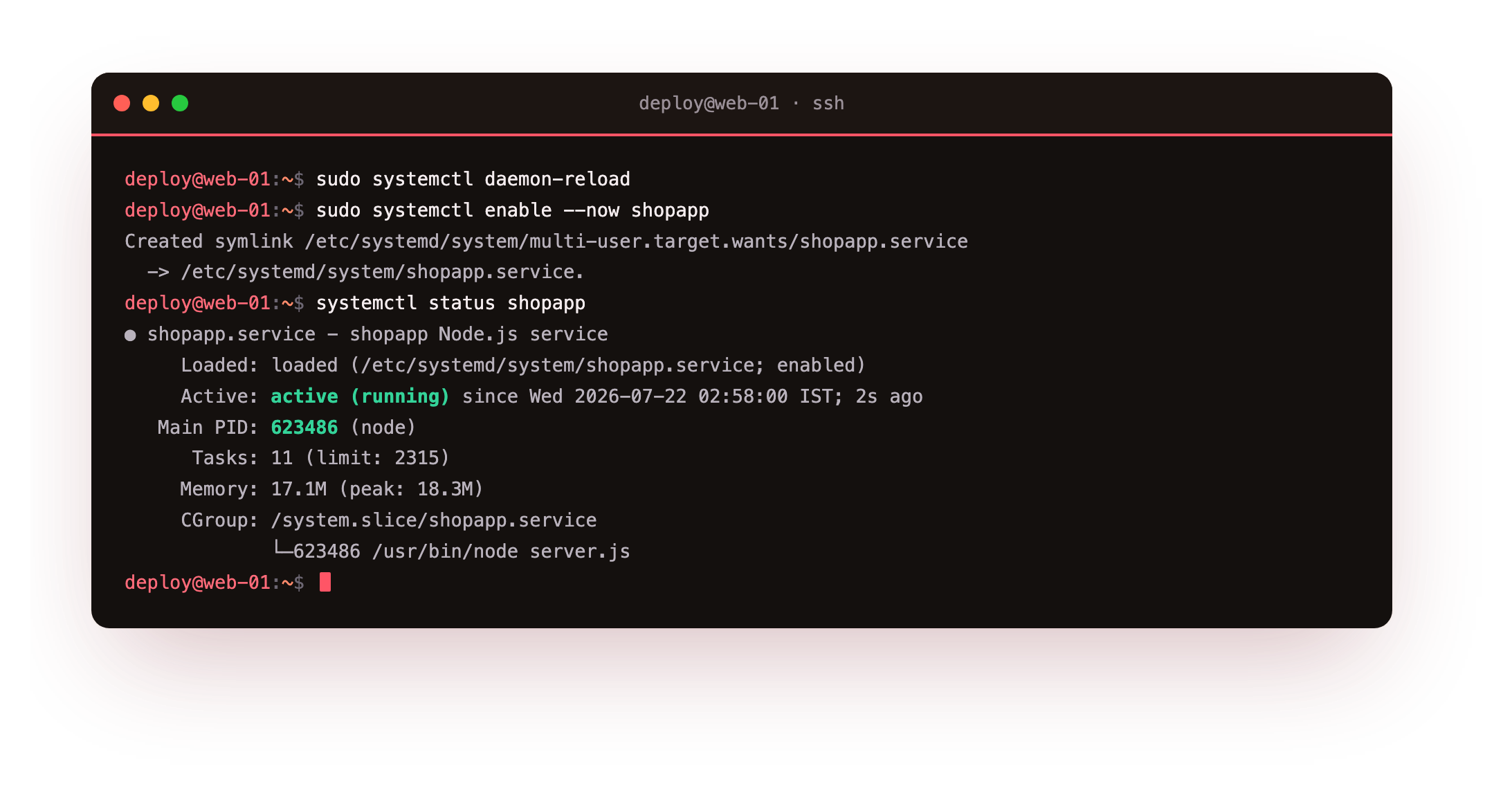Viewport: 1512px width, 795px height.
Task: Click the 'CGroup:' label
Action: [219, 520]
